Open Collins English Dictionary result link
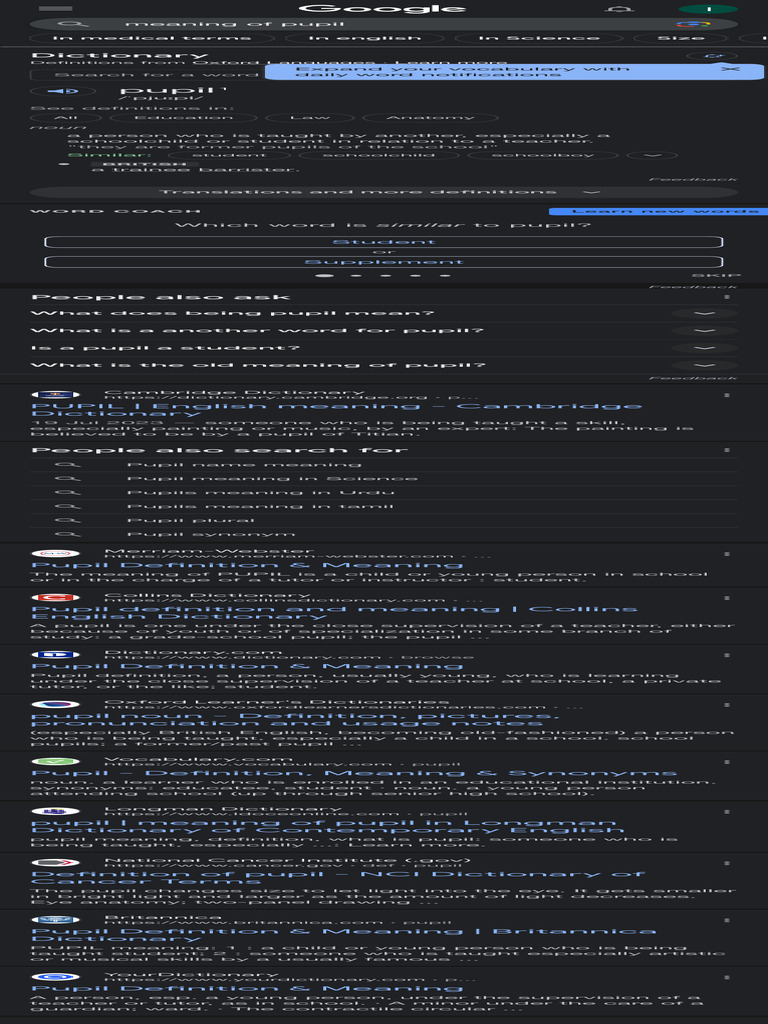The height and width of the screenshot is (1024, 768). [334, 612]
